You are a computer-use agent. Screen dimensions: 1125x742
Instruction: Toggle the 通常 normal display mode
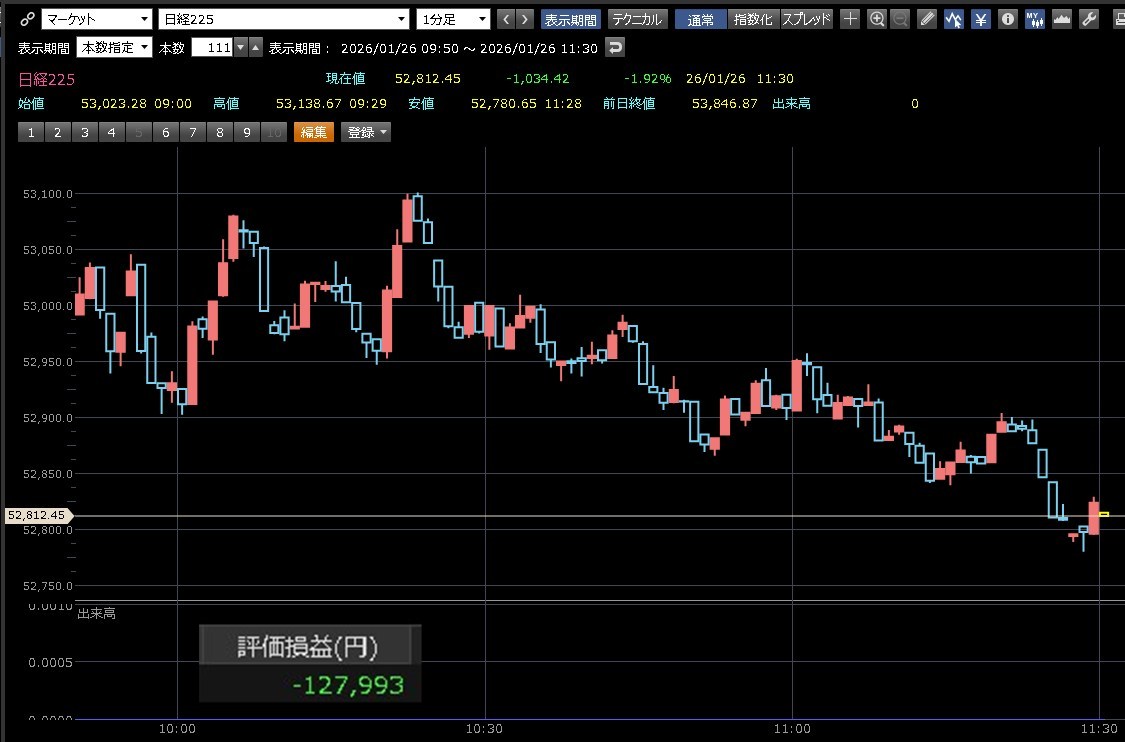click(700, 19)
